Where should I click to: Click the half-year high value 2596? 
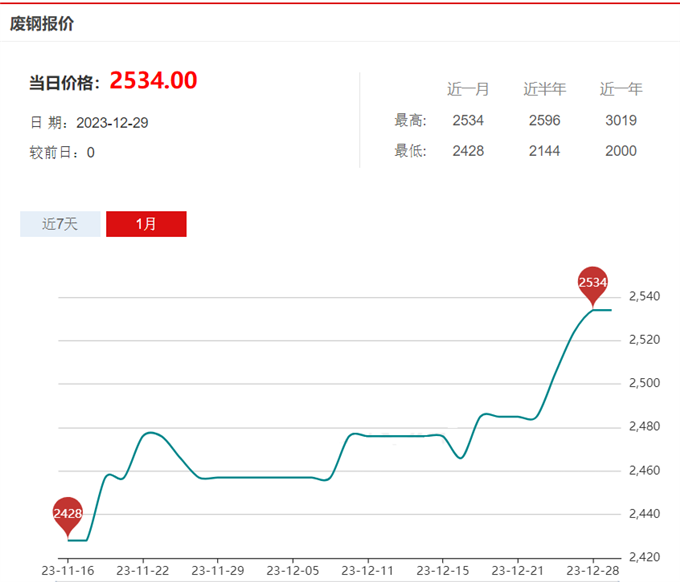tap(544, 120)
